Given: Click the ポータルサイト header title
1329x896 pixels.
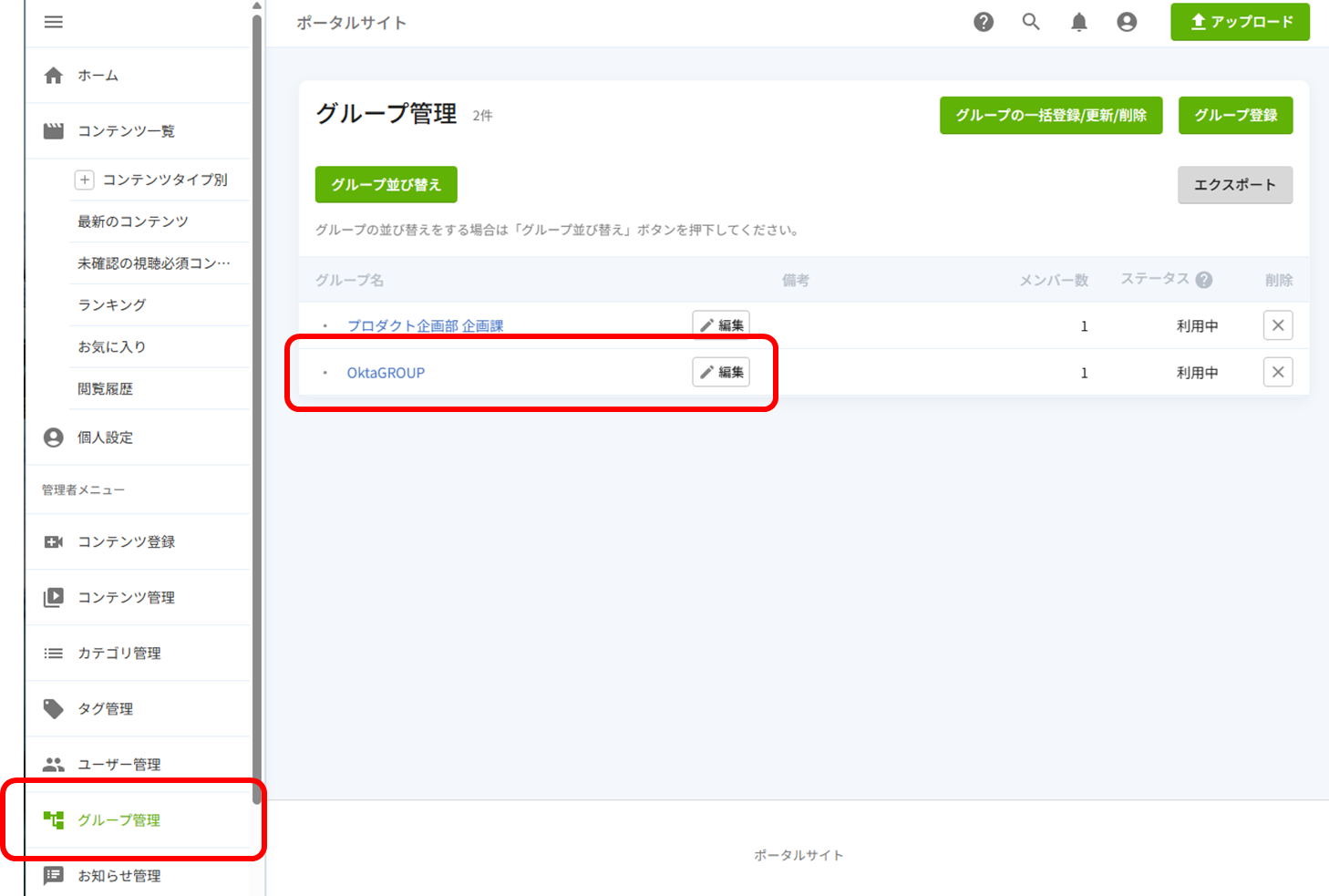Looking at the screenshot, I should (351, 23).
